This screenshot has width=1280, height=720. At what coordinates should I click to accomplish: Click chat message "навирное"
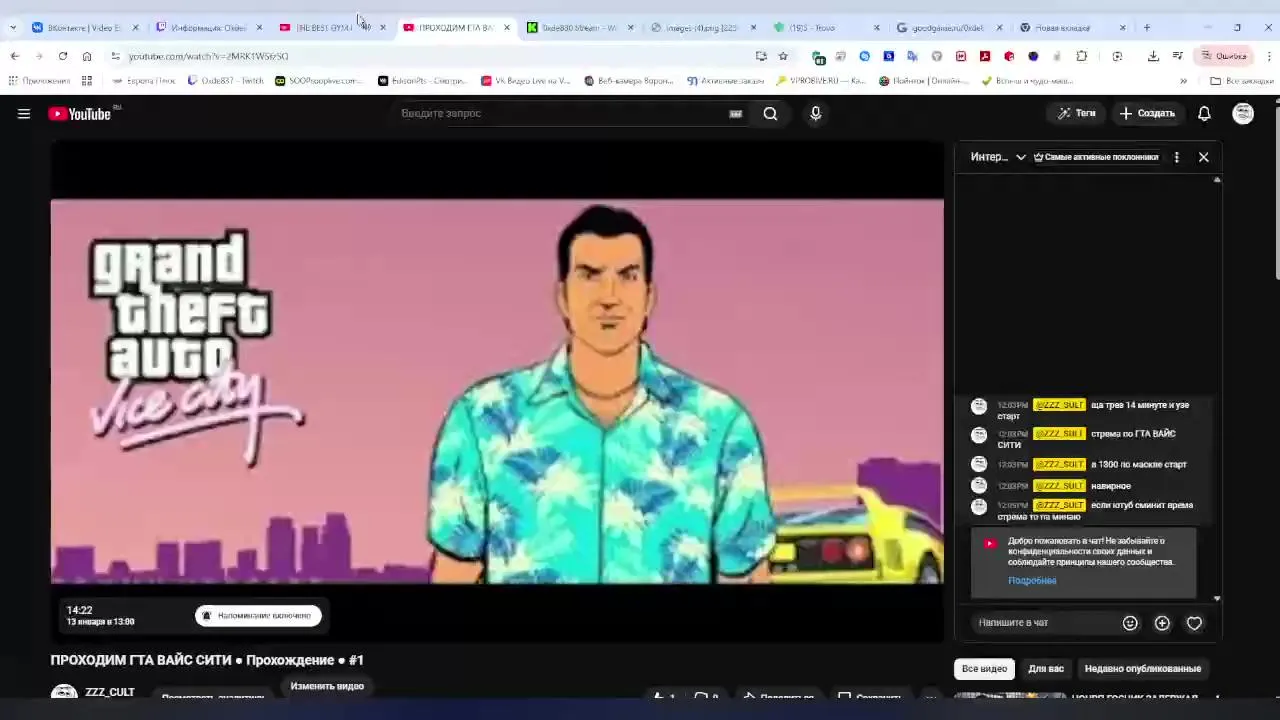(1111, 486)
